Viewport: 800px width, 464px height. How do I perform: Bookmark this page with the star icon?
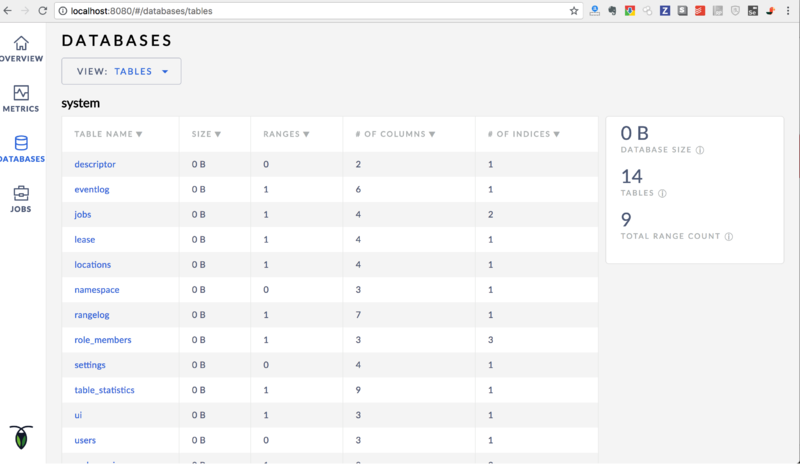pyautogui.click(x=574, y=11)
